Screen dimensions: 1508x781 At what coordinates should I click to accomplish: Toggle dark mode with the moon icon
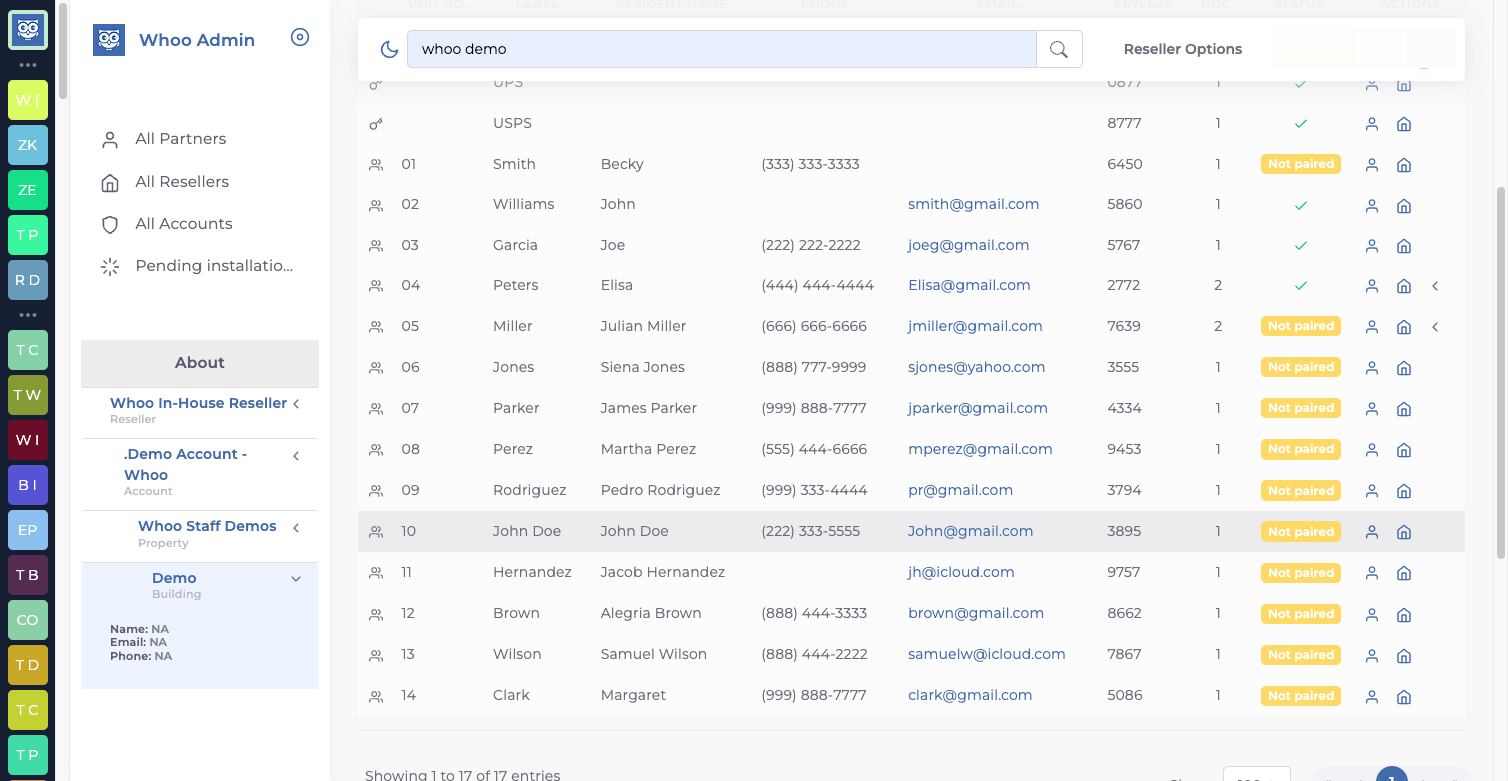[x=390, y=49]
